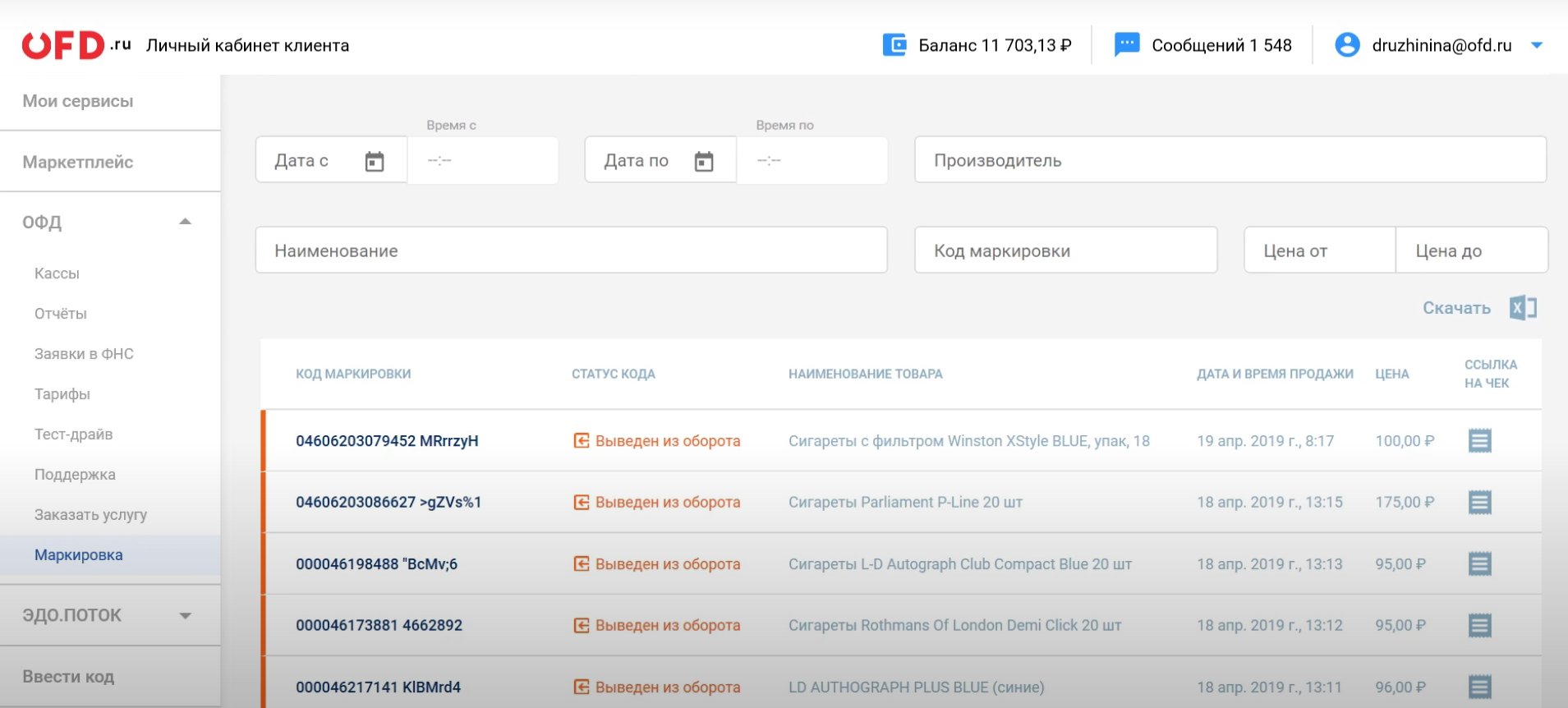Click the user avatar icon
Image resolution: width=1568 pixels, height=708 pixels.
[x=1347, y=44]
